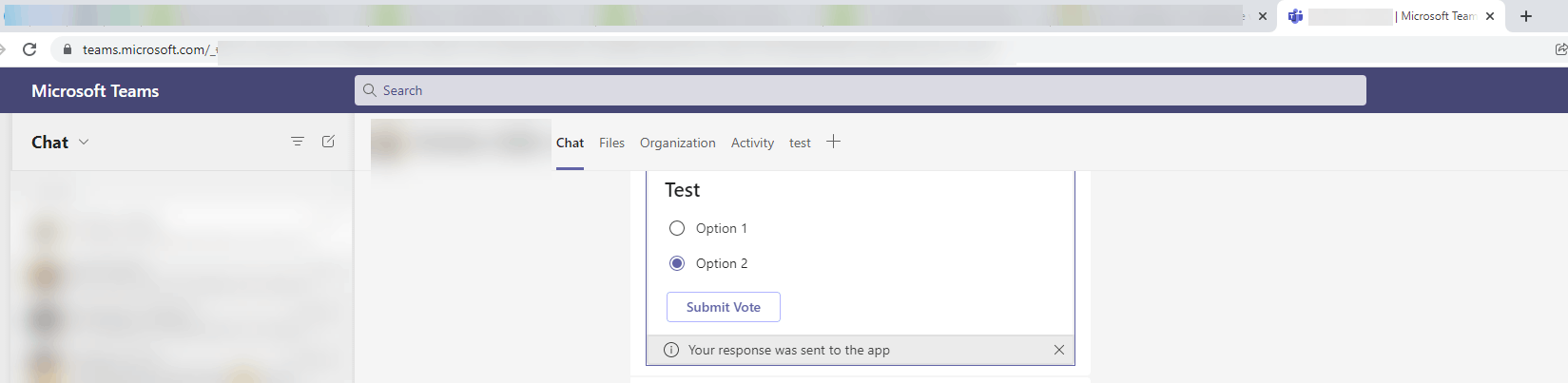Switch to the Files tab
The height and width of the screenshot is (383, 1568).
(611, 143)
